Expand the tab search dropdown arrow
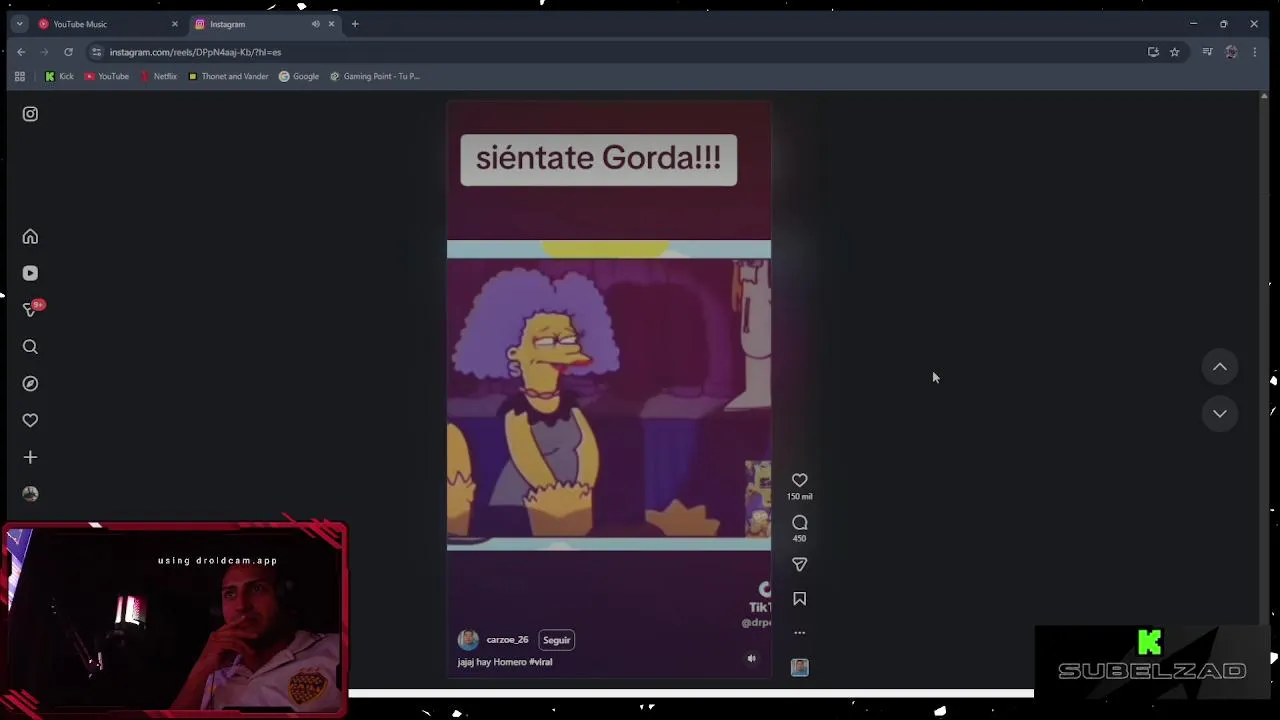Image resolution: width=1280 pixels, height=720 pixels. 19,24
